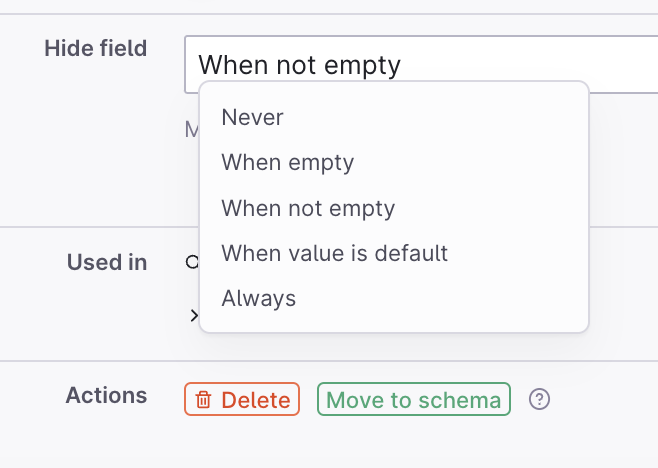Click the 'Actions' label
Viewport: 658px width, 468px height.
pos(106,395)
